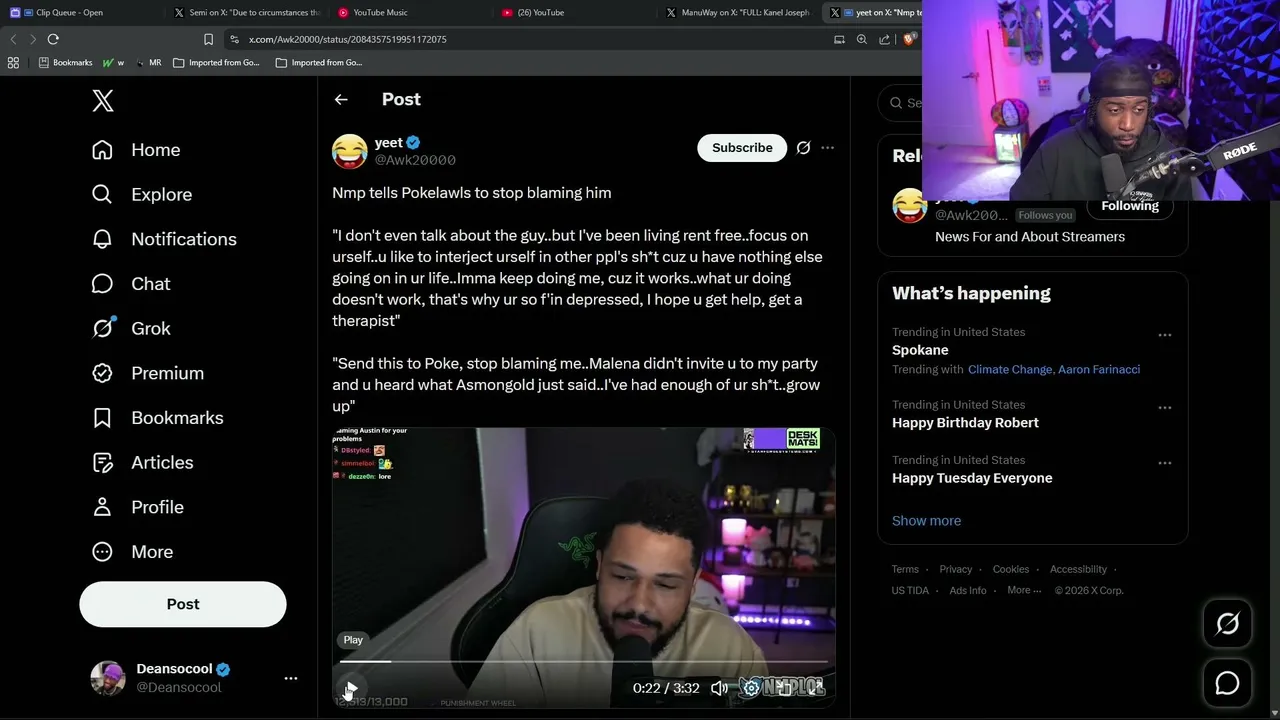Click the video thumbnail of the stream
Viewport: 1280px width, 720px height.
(584, 568)
